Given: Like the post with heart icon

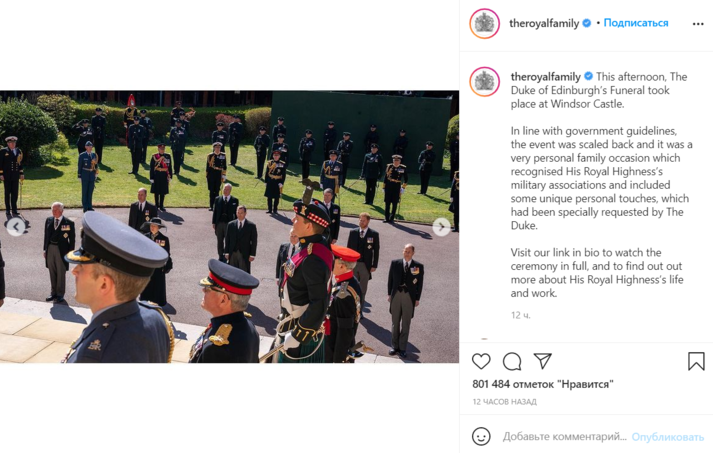Looking at the screenshot, I should 481,361.
